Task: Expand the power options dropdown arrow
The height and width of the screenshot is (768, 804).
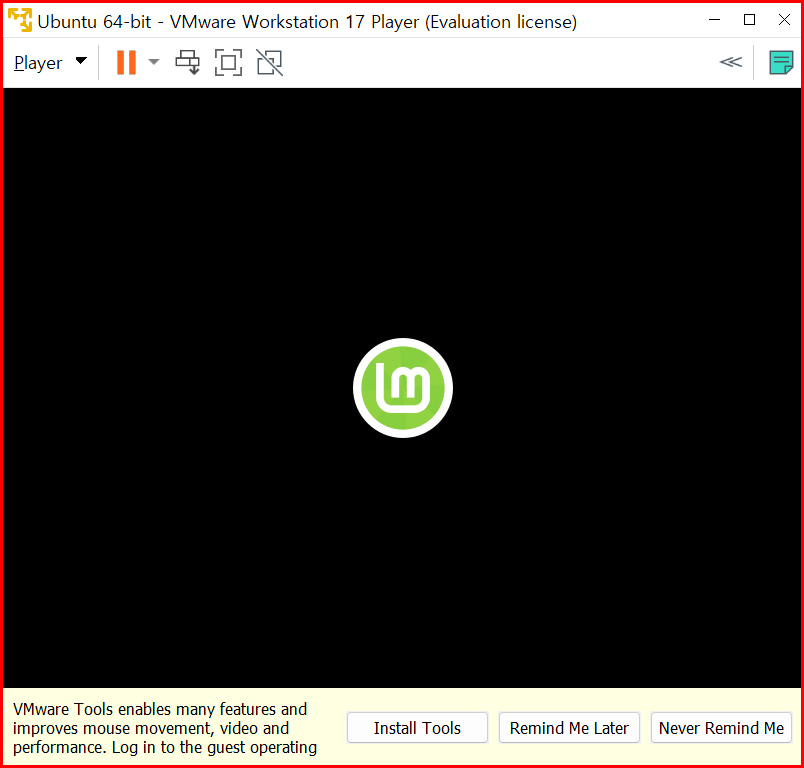Action: pyautogui.click(x=153, y=63)
